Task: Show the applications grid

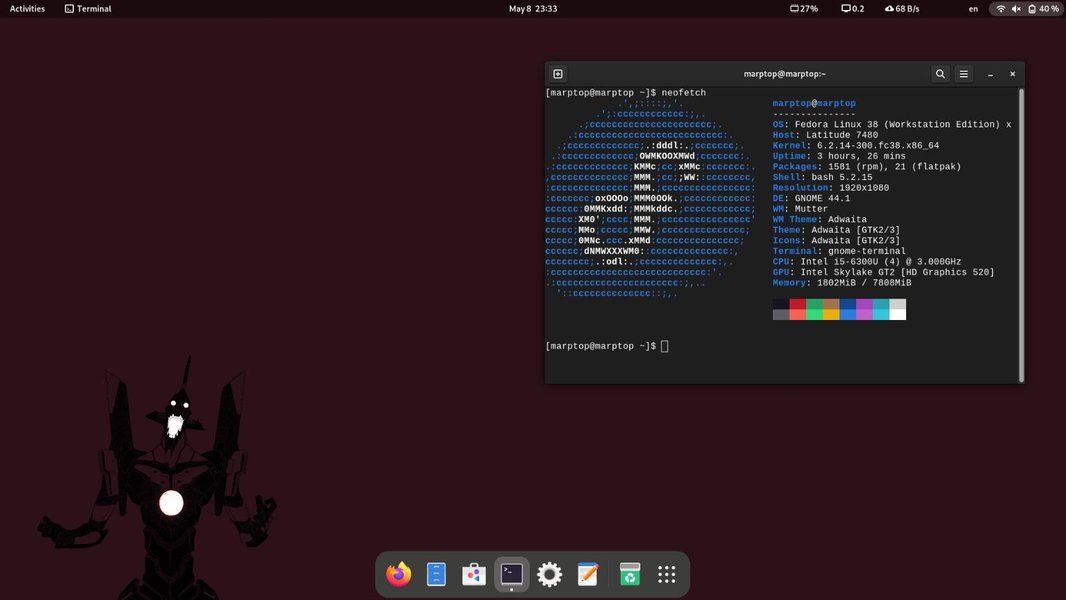Action: tap(667, 574)
